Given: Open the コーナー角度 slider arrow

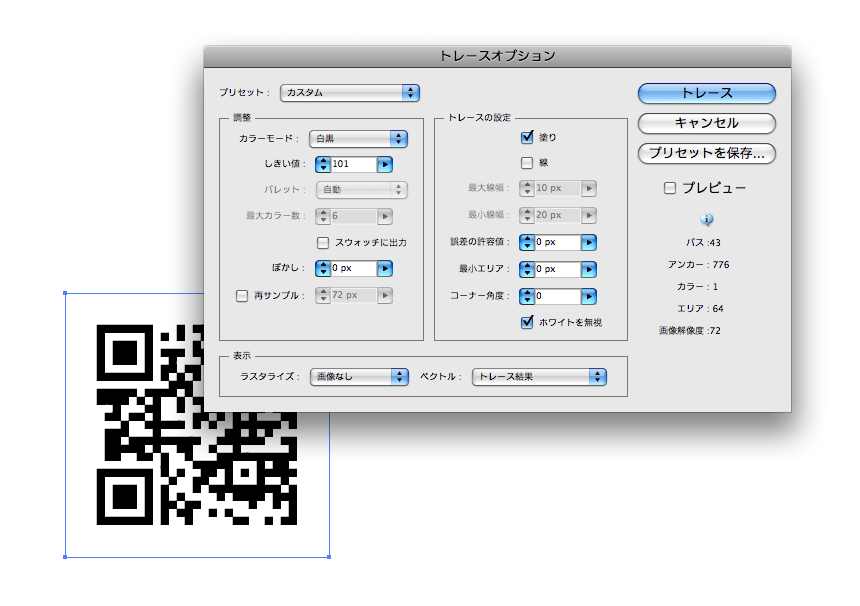Looking at the screenshot, I should pos(589,296).
